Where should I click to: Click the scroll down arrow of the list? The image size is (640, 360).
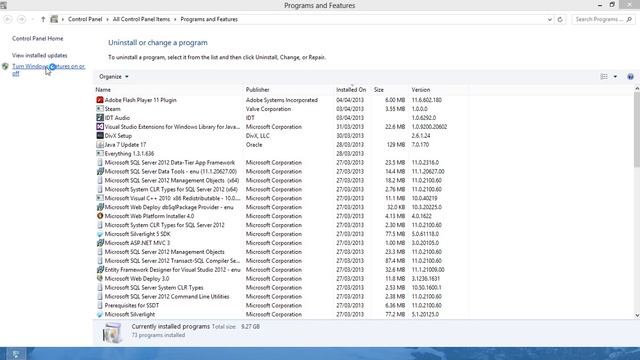[x=637, y=316]
